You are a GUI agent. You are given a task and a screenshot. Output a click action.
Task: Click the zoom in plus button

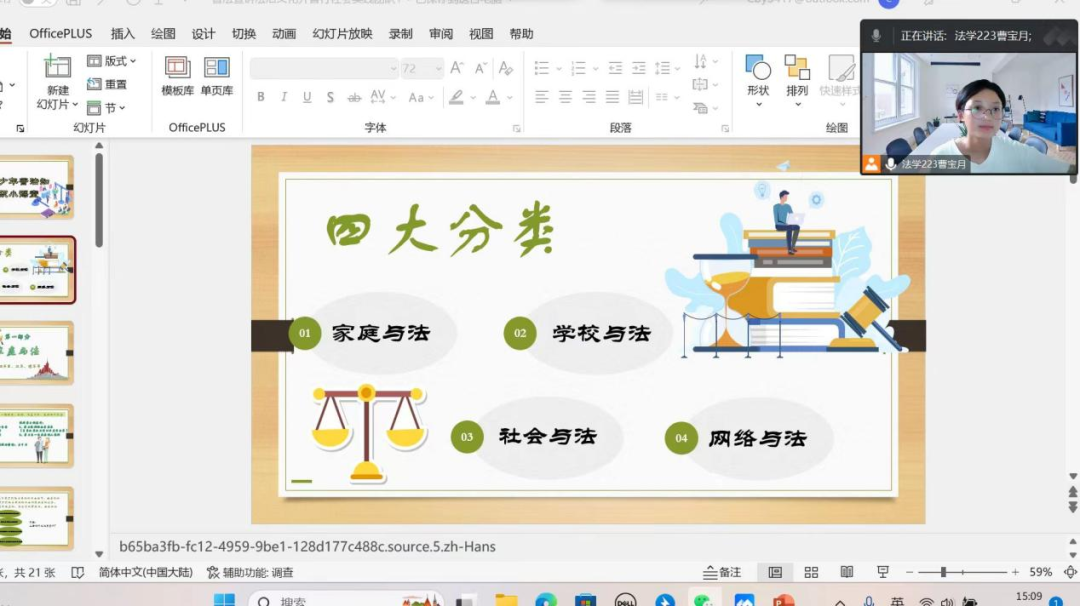(x=1015, y=572)
